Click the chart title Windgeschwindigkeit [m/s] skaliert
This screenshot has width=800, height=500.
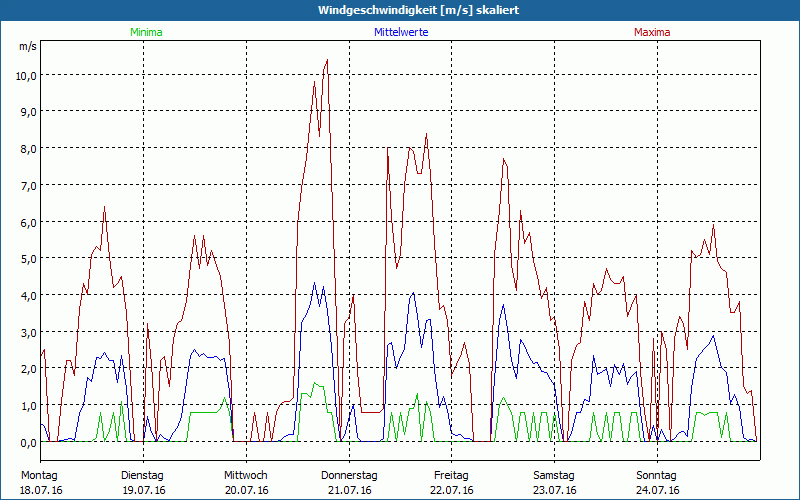click(418, 10)
